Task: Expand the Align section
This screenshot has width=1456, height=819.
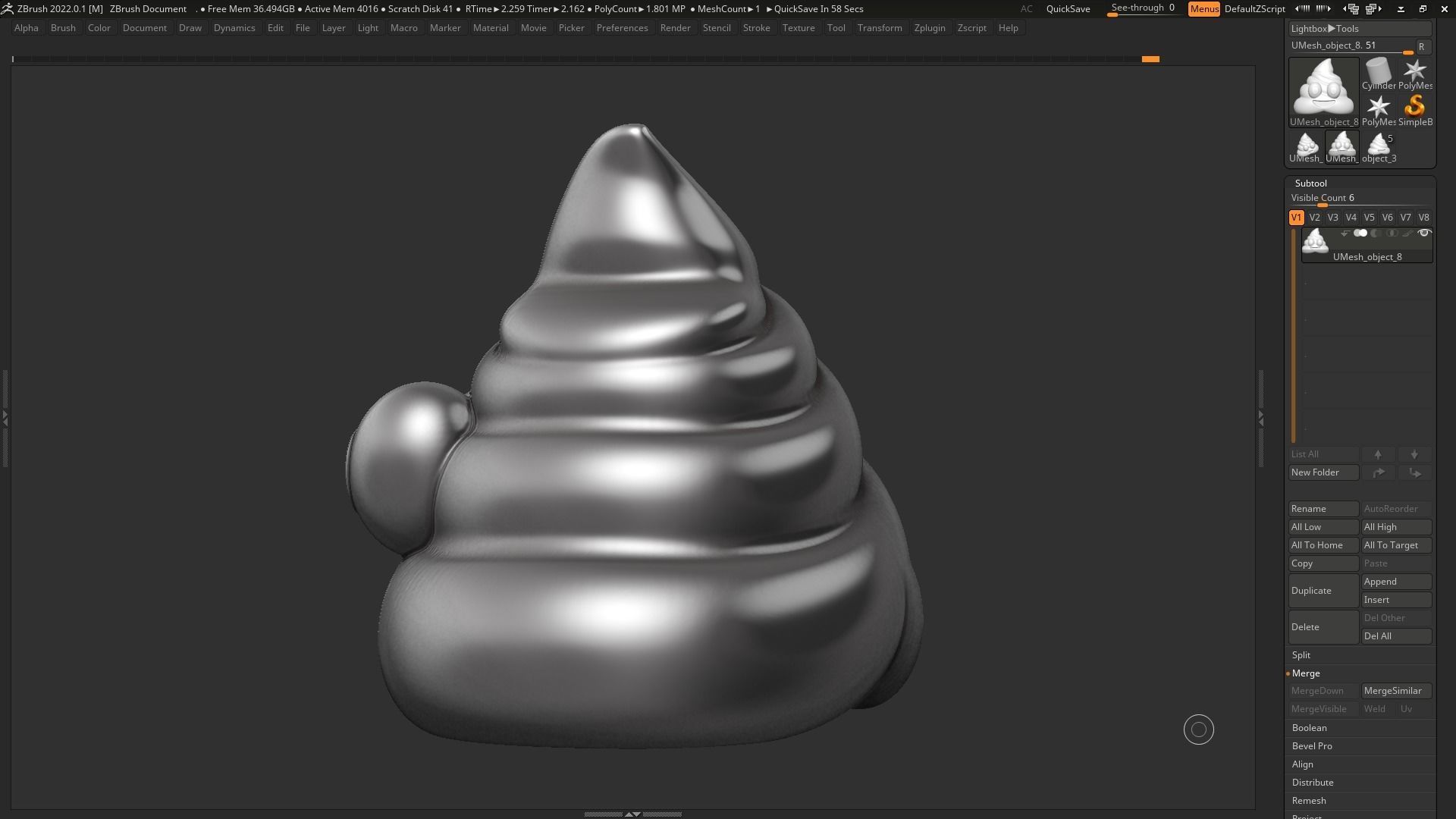Action: tap(1303, 764)
